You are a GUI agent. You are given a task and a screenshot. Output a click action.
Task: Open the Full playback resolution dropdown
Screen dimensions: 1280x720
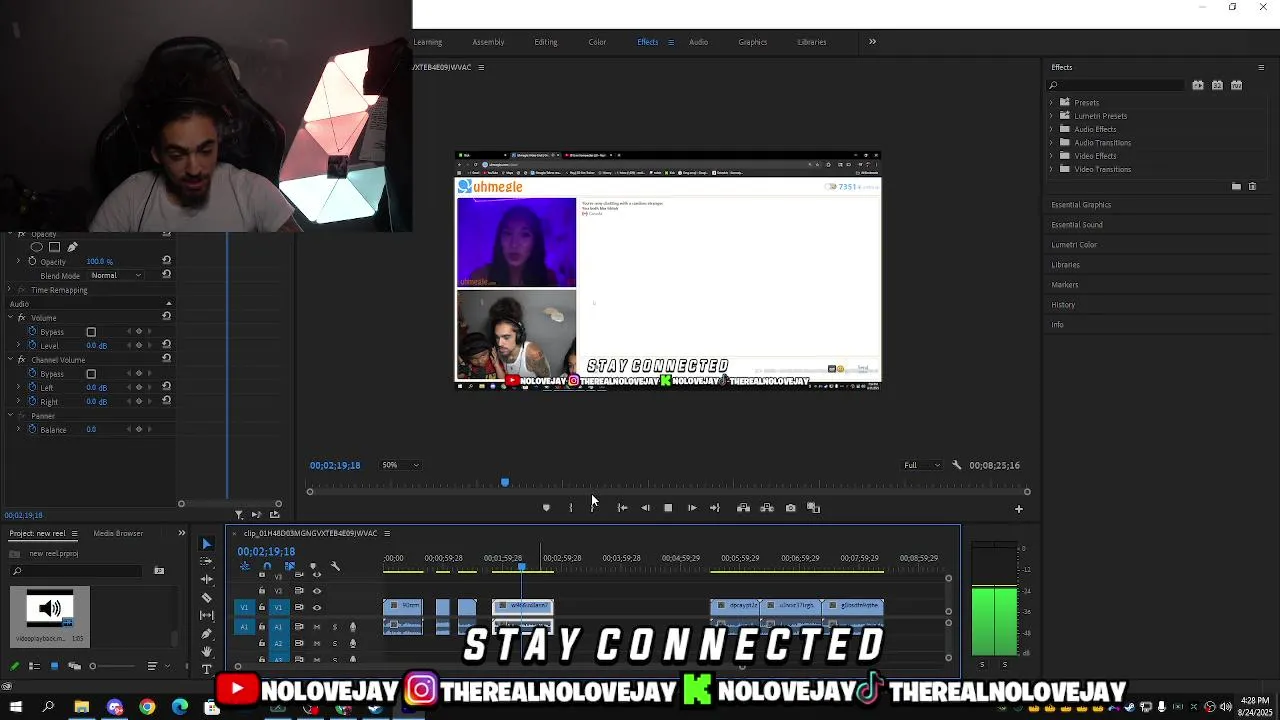922,465
